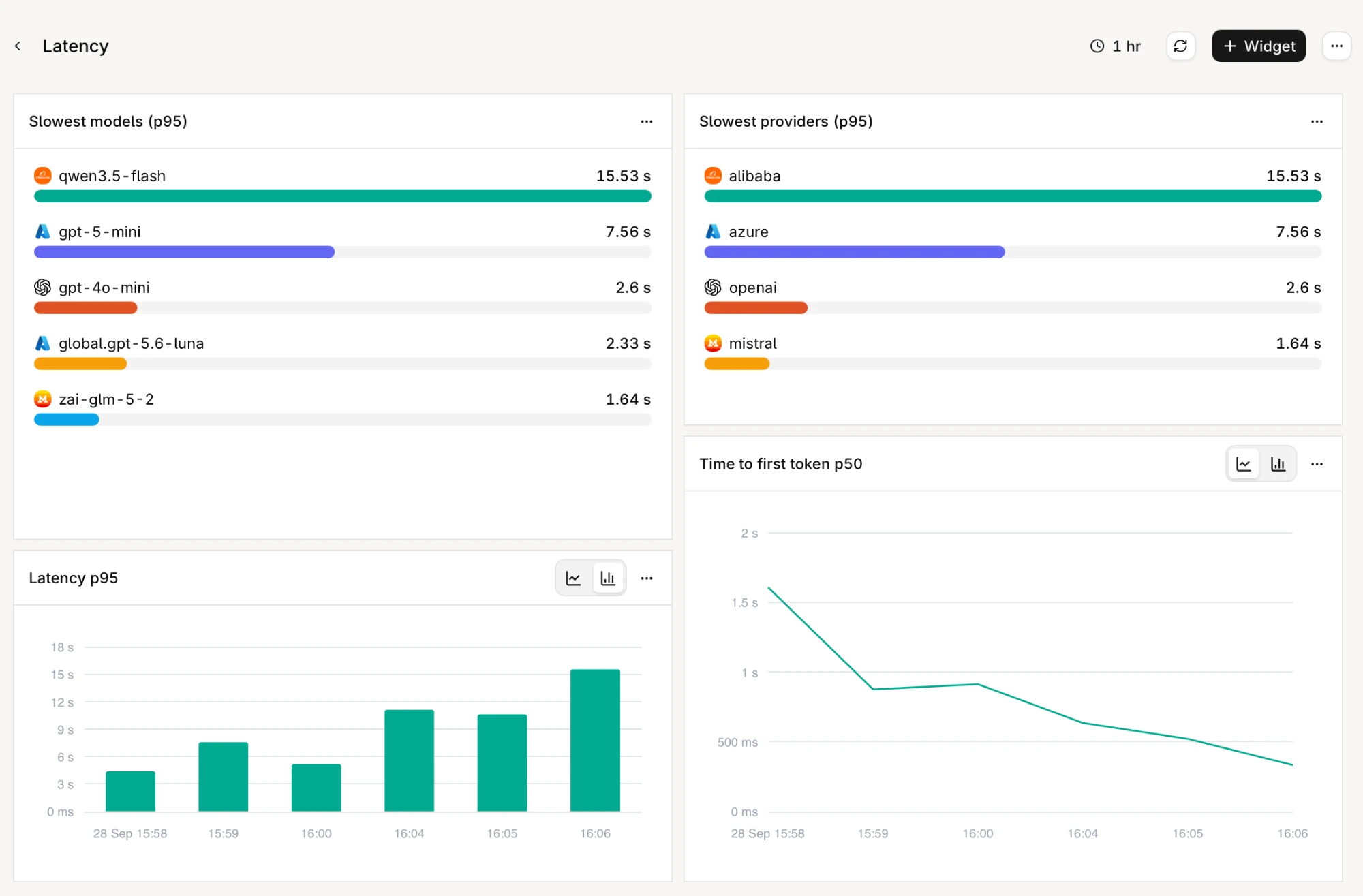Click the azure provider logo icon
1363x896 pixels.
click(x=713, y=232)
